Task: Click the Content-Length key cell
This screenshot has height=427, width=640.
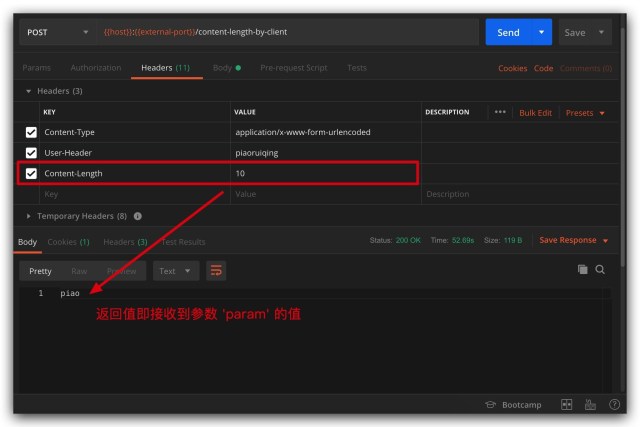Action: point(135,173)
